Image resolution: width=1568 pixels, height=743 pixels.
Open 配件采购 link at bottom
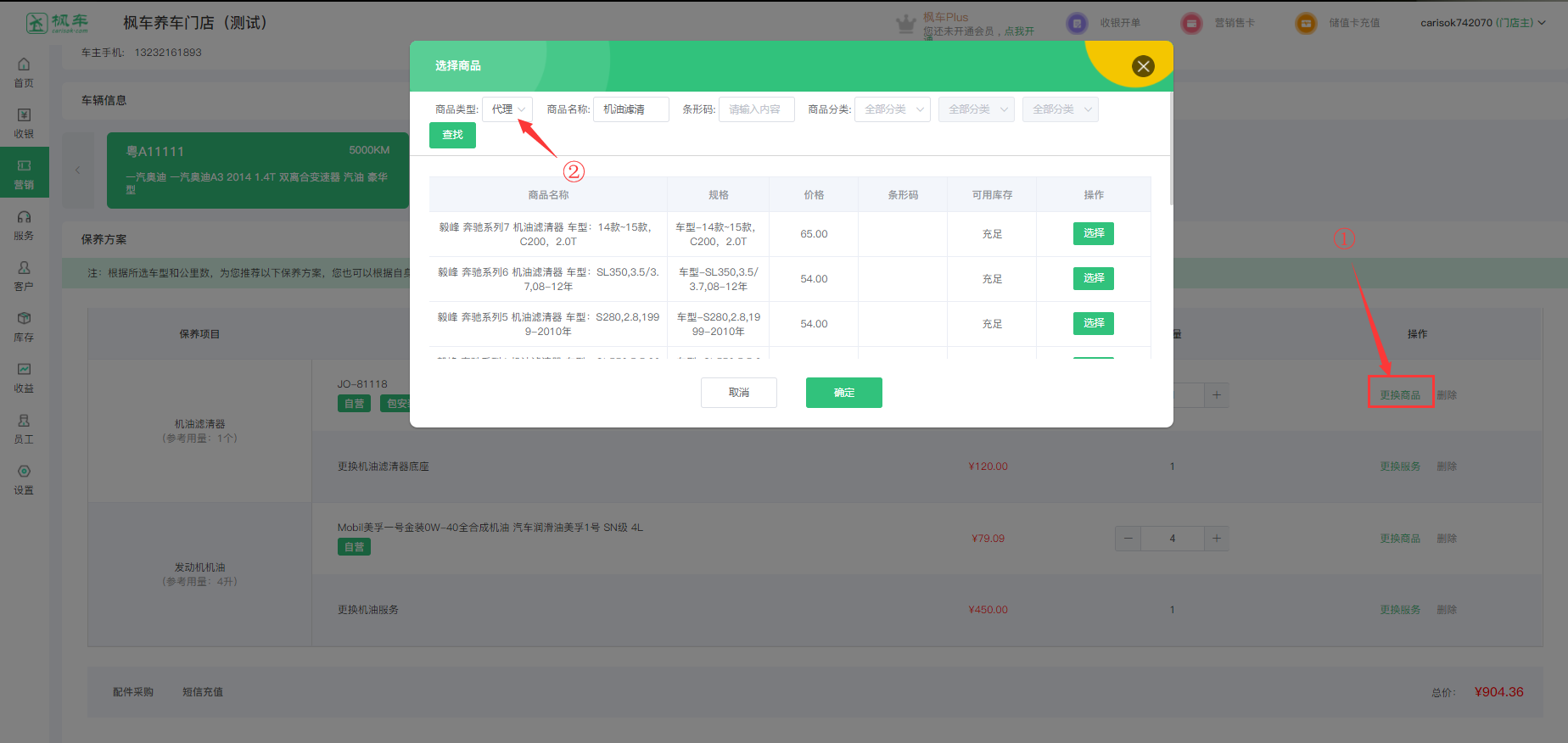133,692
